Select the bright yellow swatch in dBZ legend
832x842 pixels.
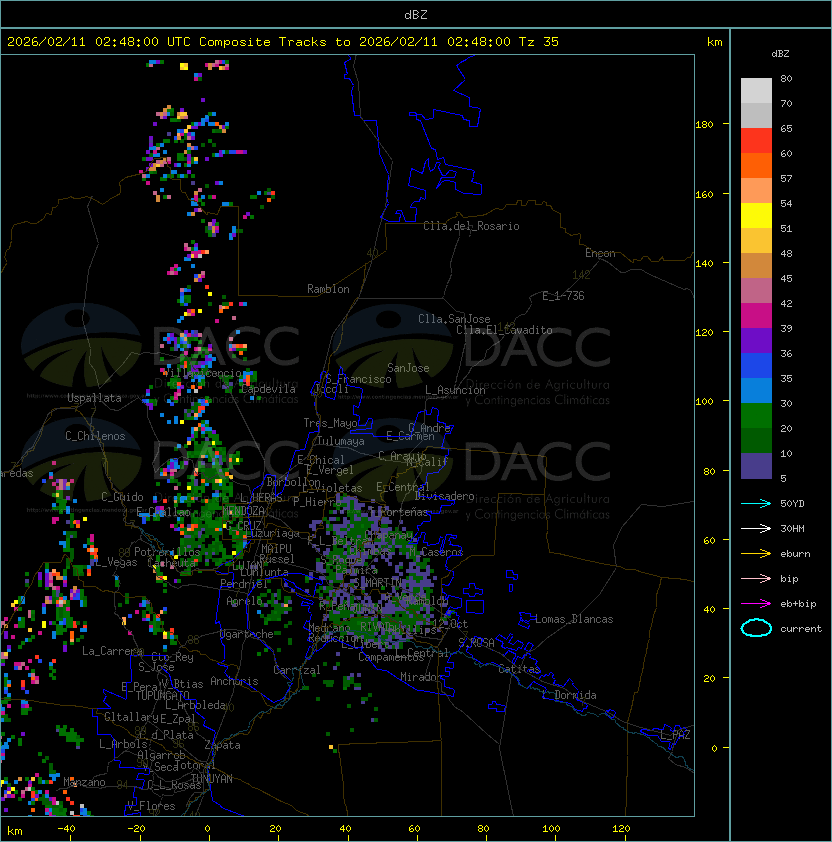pos(756,216)
